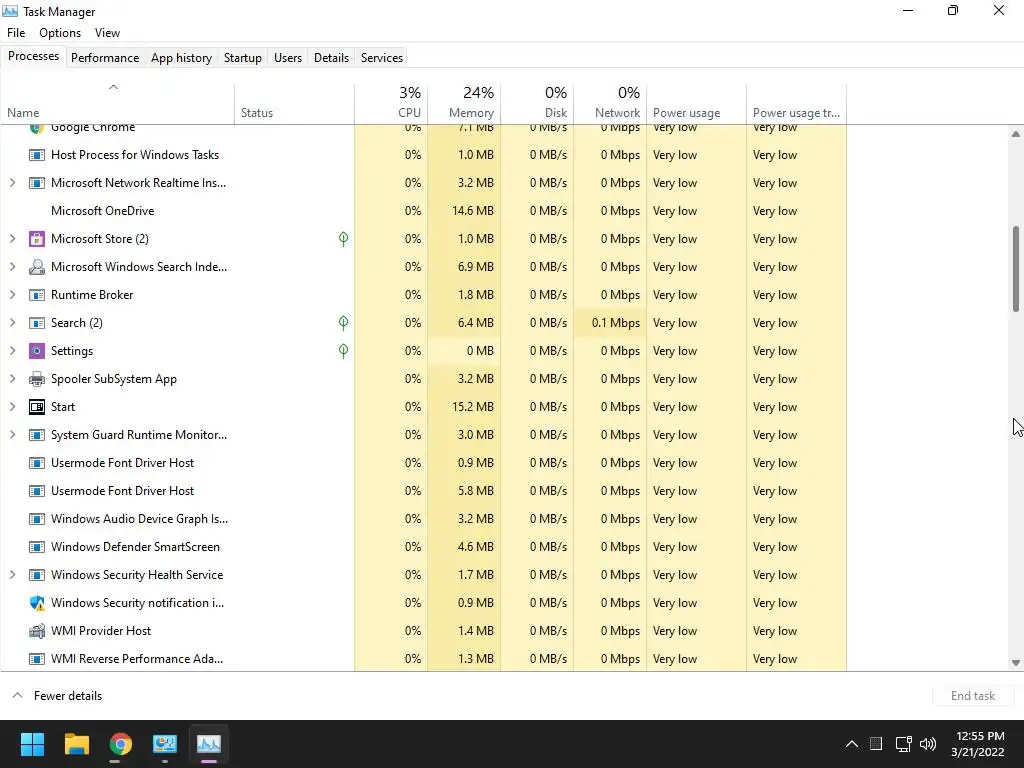Open the Options menu

[60, 33]
